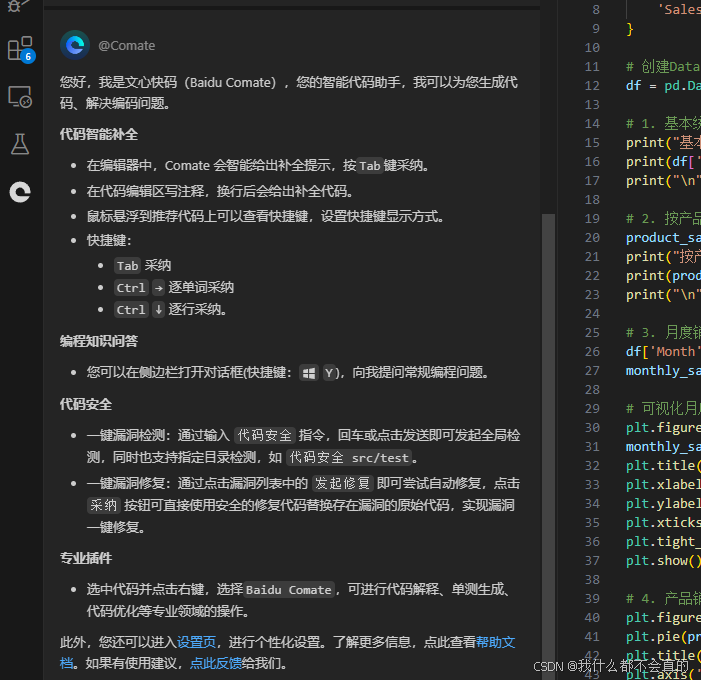Click the plt.xticks code line

click(x=663, y=523)
